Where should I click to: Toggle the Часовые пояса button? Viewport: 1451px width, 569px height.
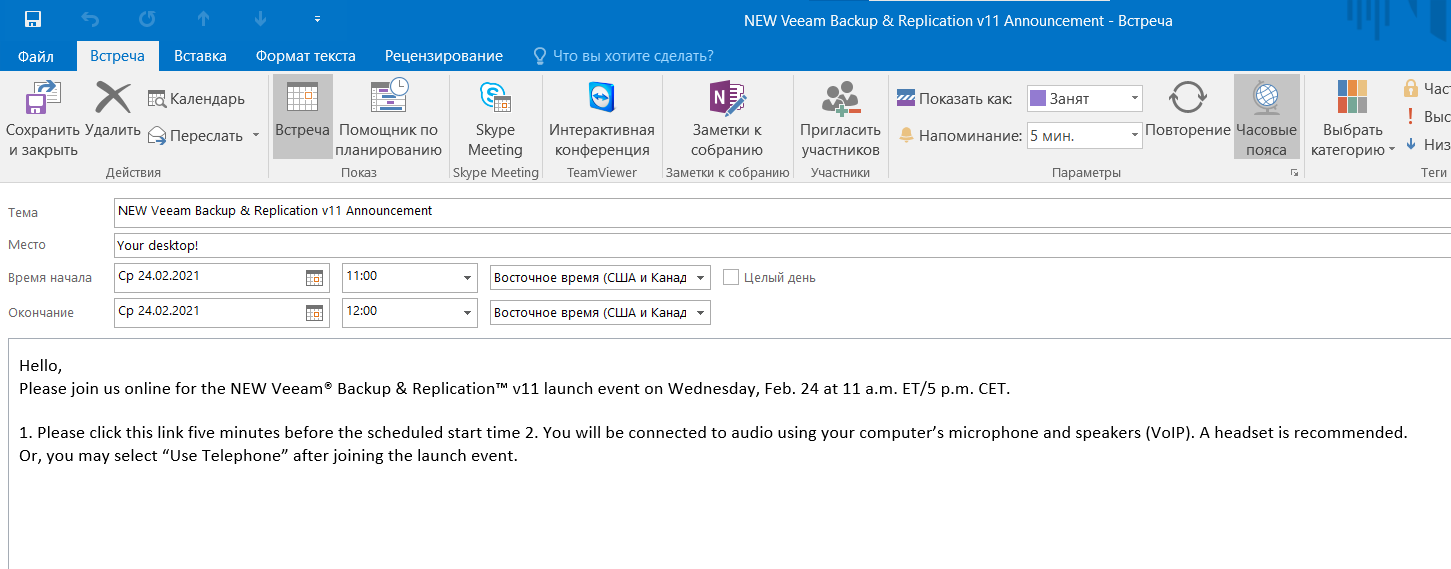[x=1266, y=117]
